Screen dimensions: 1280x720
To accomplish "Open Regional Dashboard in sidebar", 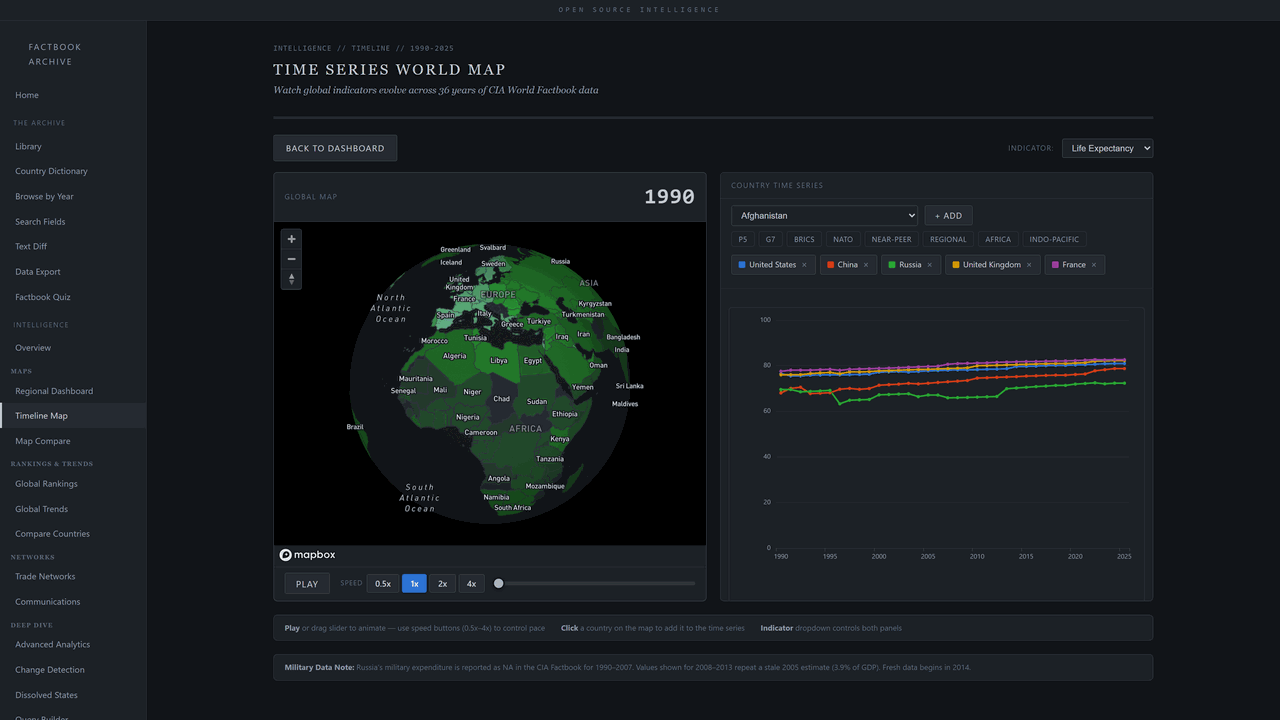I will click(x=54, y=391).
